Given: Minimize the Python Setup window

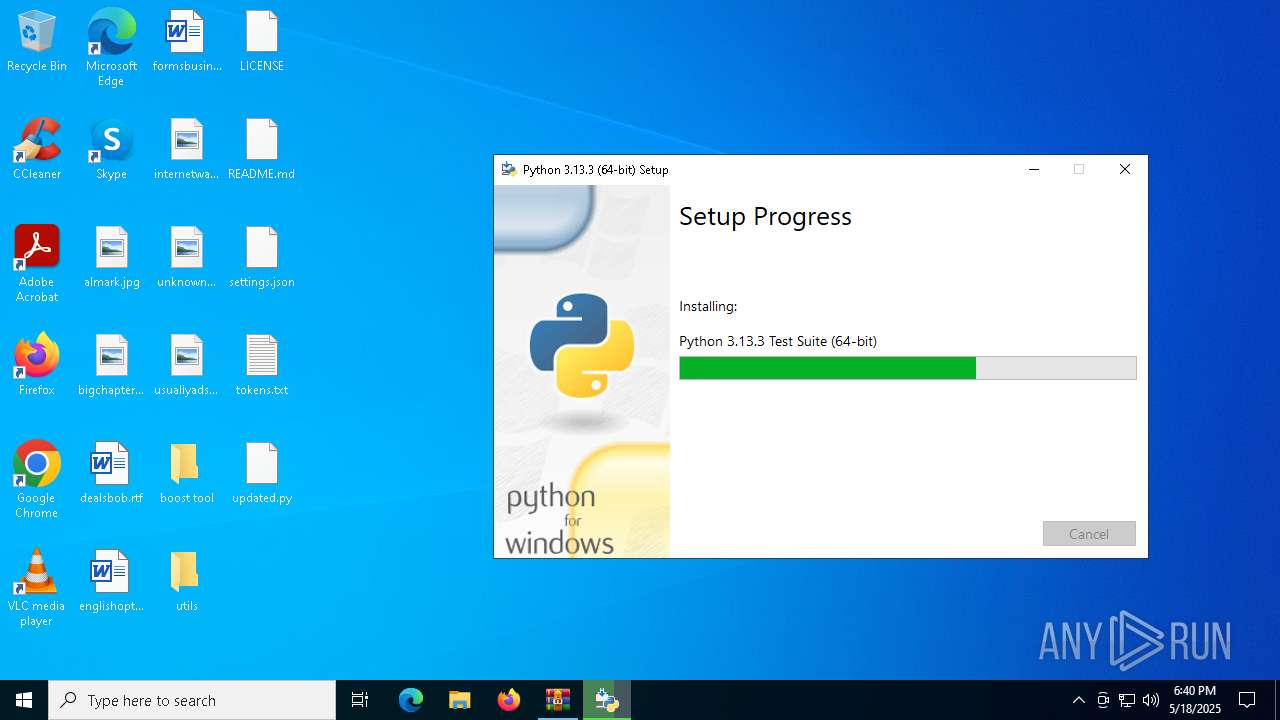Looking at the screenshot, I should tap(1034, 169).
